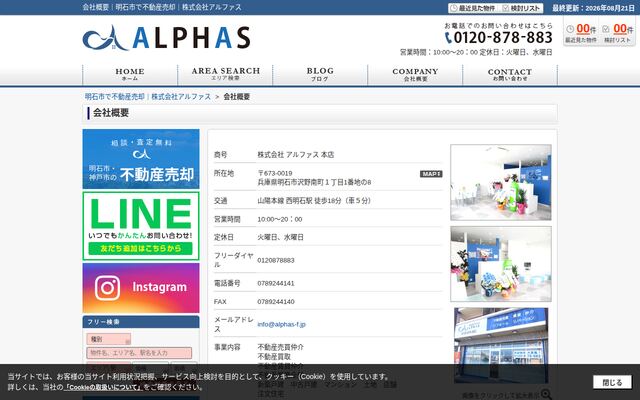Click the 山陽本線 西明石駅 access text

click(x=314, y=201)
